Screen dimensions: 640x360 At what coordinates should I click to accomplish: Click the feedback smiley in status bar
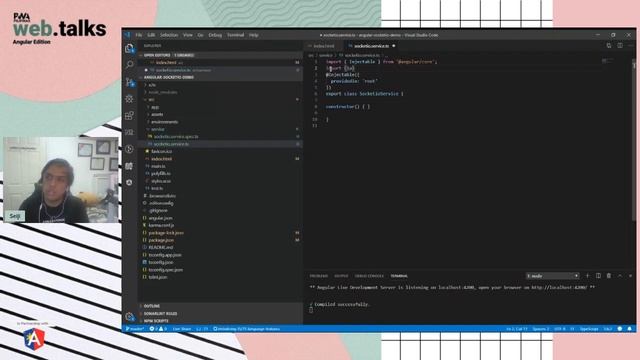click(620, 329)
